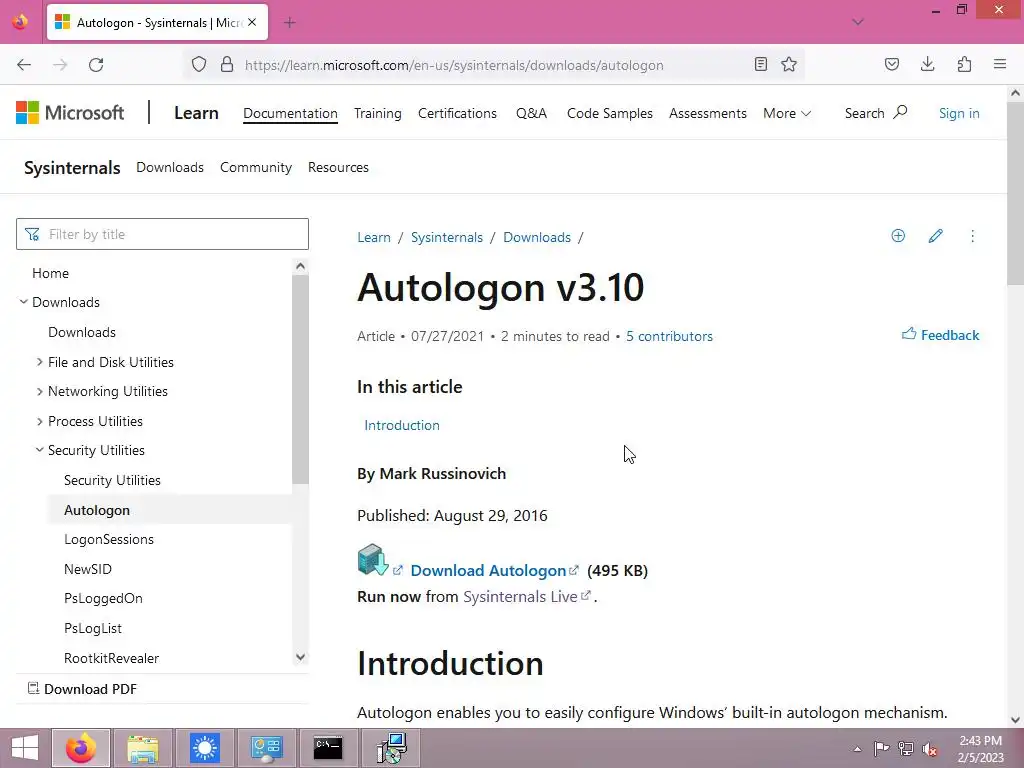1024x768 pixels.
Task: Open the search magnifier icon
Action: (901, 112)
